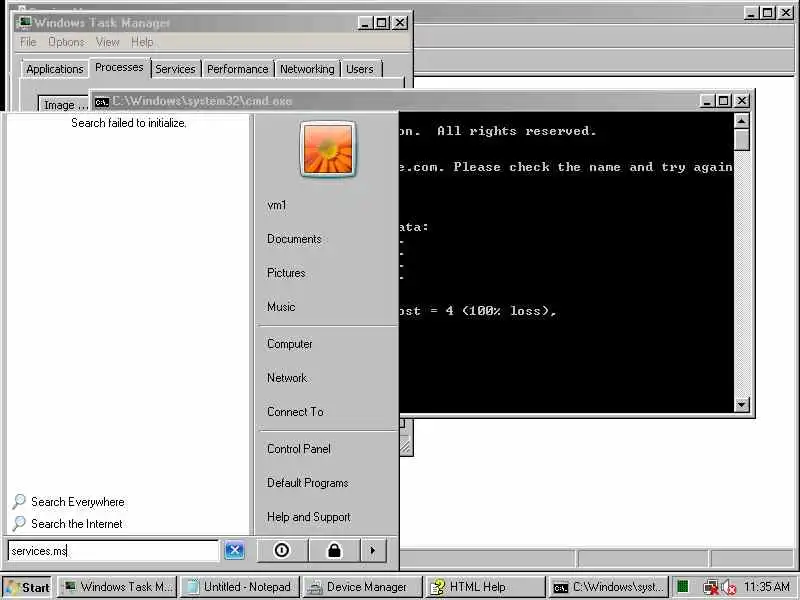This screenshot has width=800, height=600.
Task: Switch to HTML Help taskbar button
Action: (486, 587)
